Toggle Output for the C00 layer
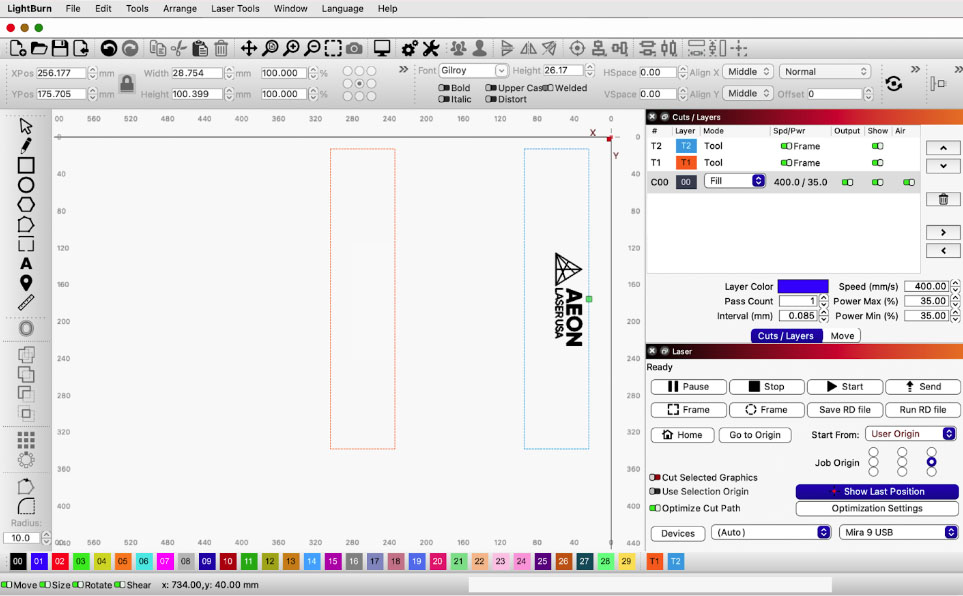This screenshot has width=963, height=596. point(848,182)
